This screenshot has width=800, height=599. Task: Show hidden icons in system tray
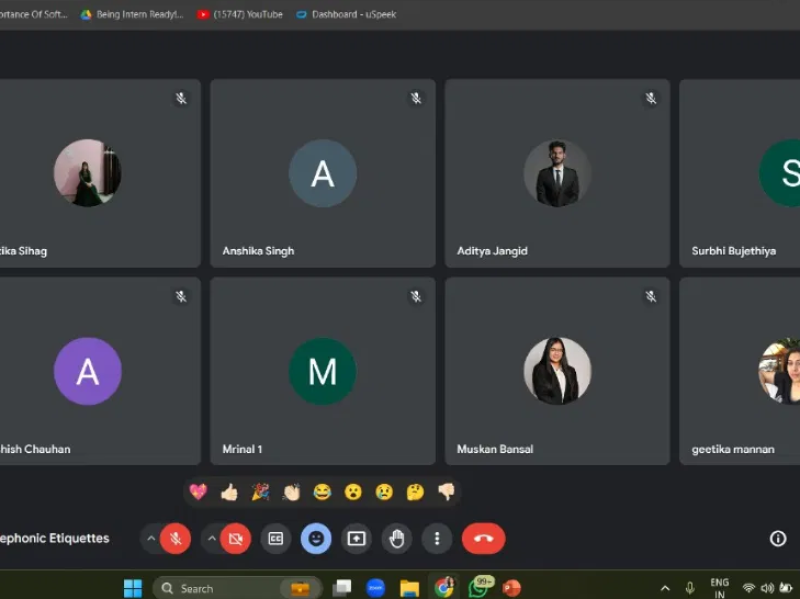pos(665,588)
